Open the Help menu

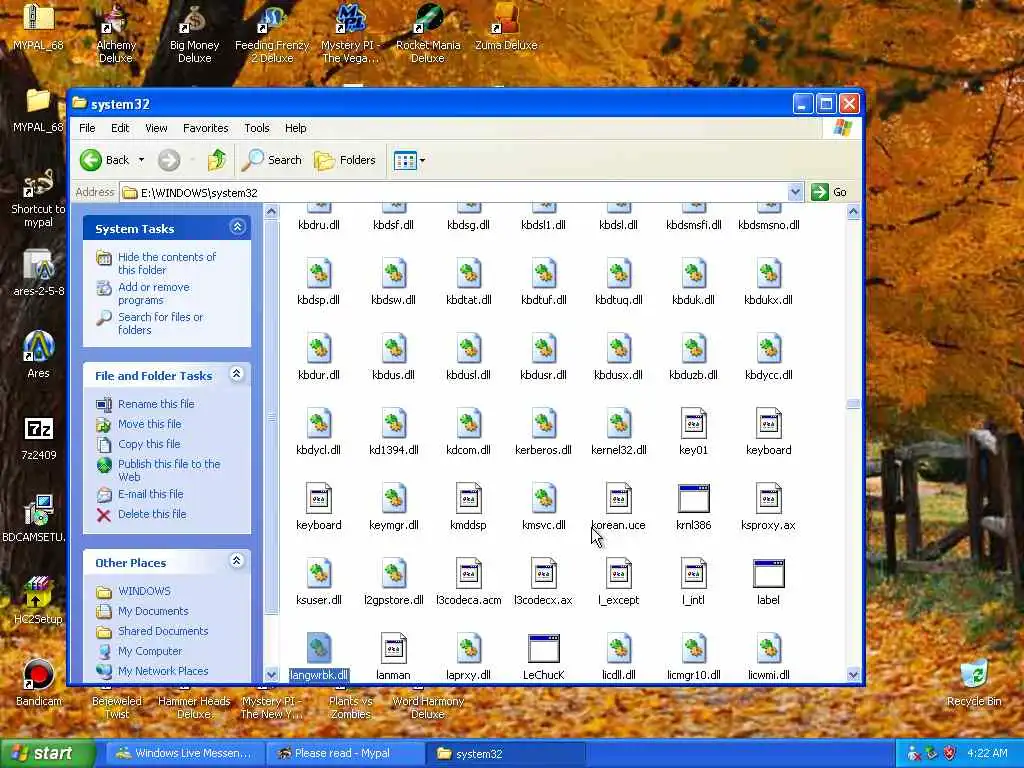point(295,128)
